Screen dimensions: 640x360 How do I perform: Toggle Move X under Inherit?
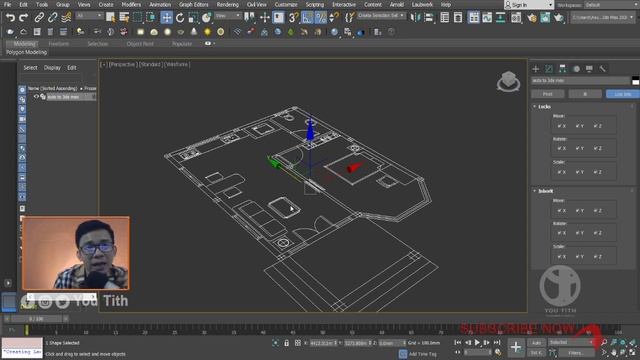click(562, 211)
